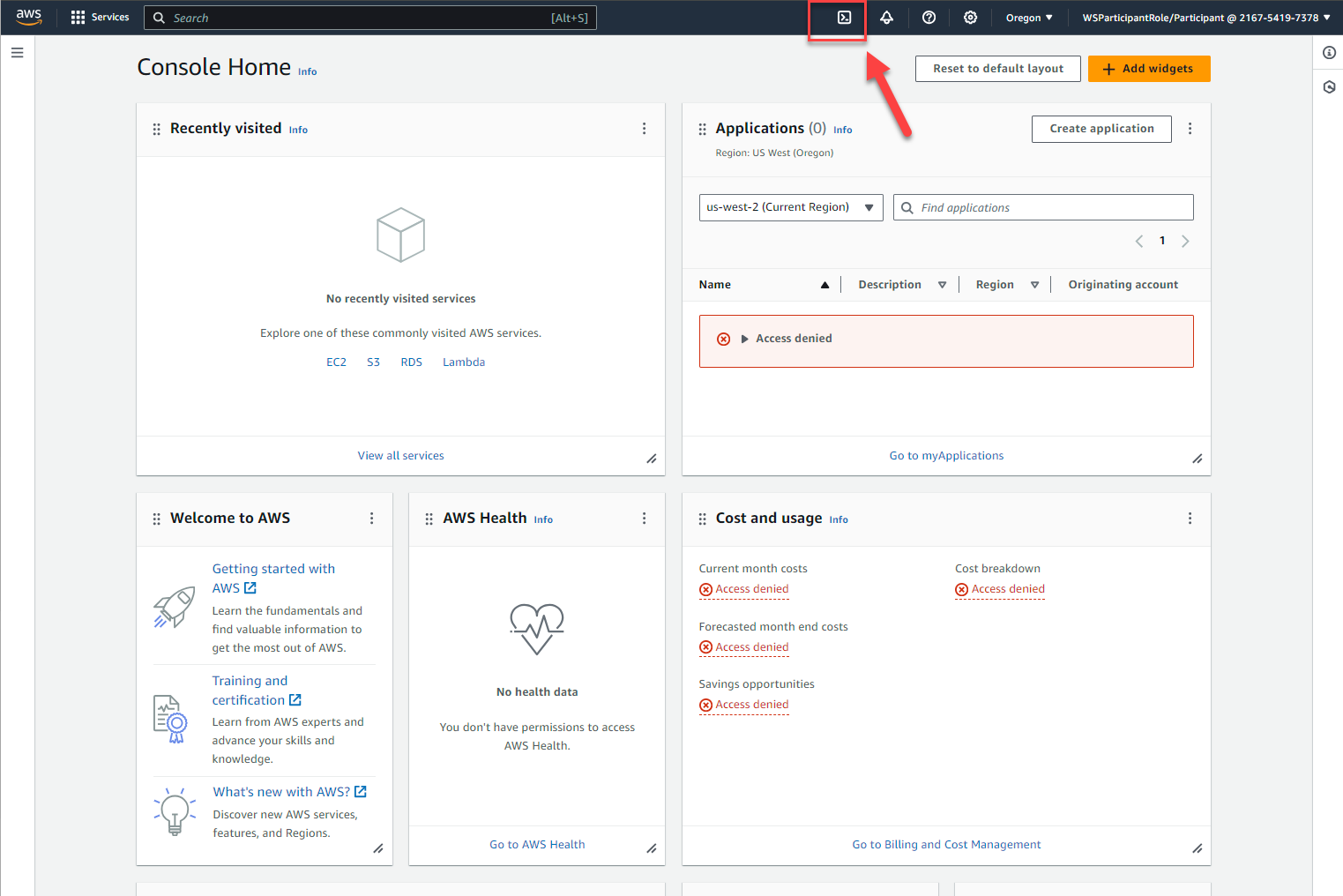Screen dimensions: 1343x896
Task: Click Info next to Recently visited
Action: coord(298,131)
